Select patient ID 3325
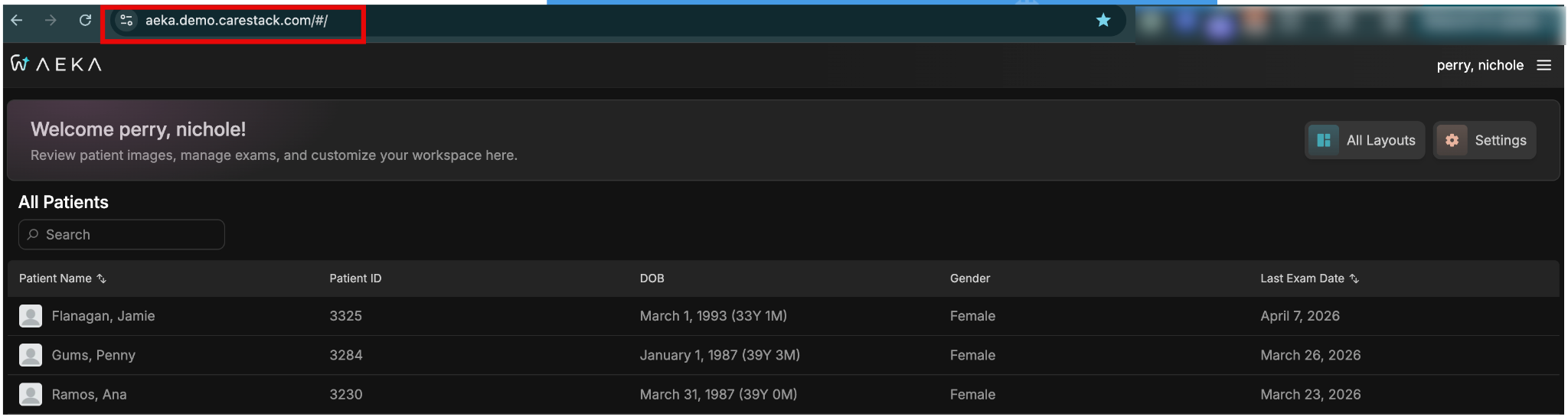Image resolution: width=1568 pixels, height=417 pixels. [x=345, y=316]
